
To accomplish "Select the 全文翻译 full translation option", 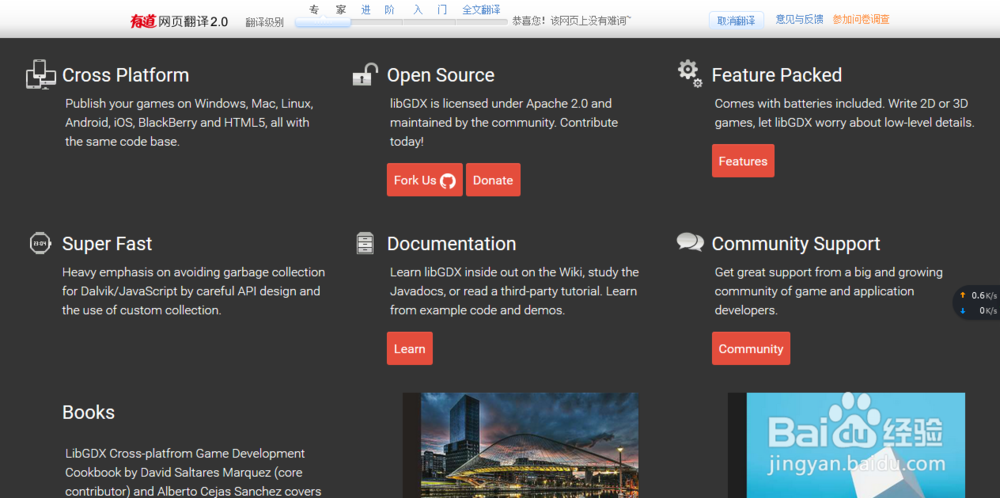I will coord(481,10).
